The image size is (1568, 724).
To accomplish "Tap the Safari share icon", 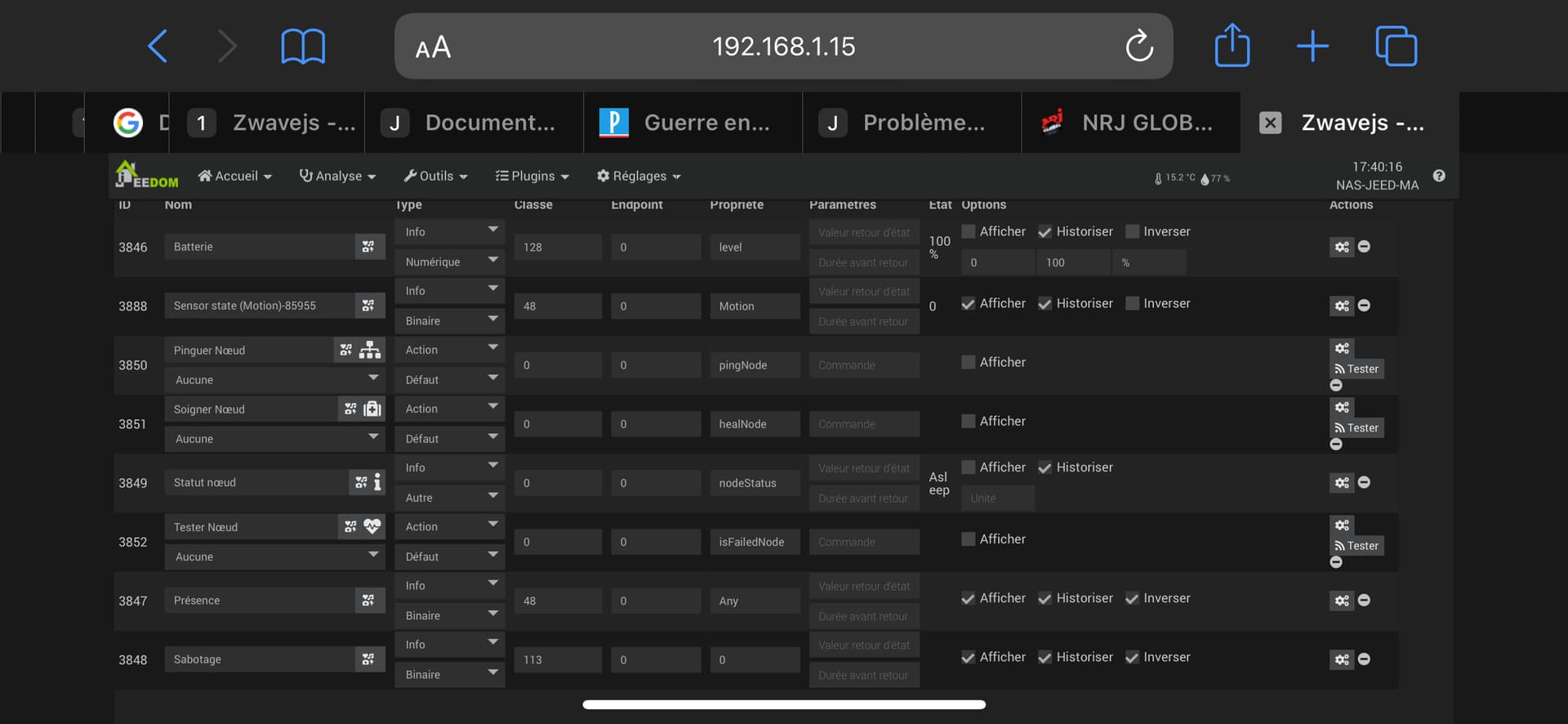I will 1232,45.
